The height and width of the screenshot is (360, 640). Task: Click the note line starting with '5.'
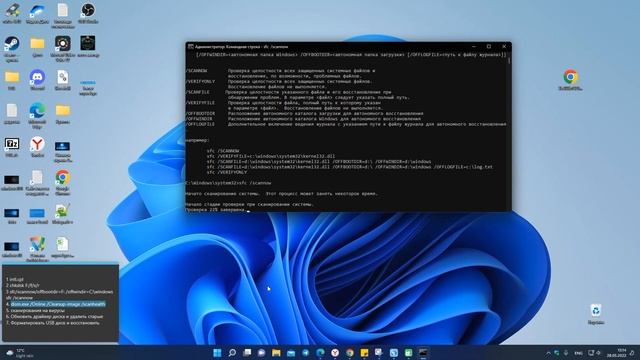pos(35,311)
